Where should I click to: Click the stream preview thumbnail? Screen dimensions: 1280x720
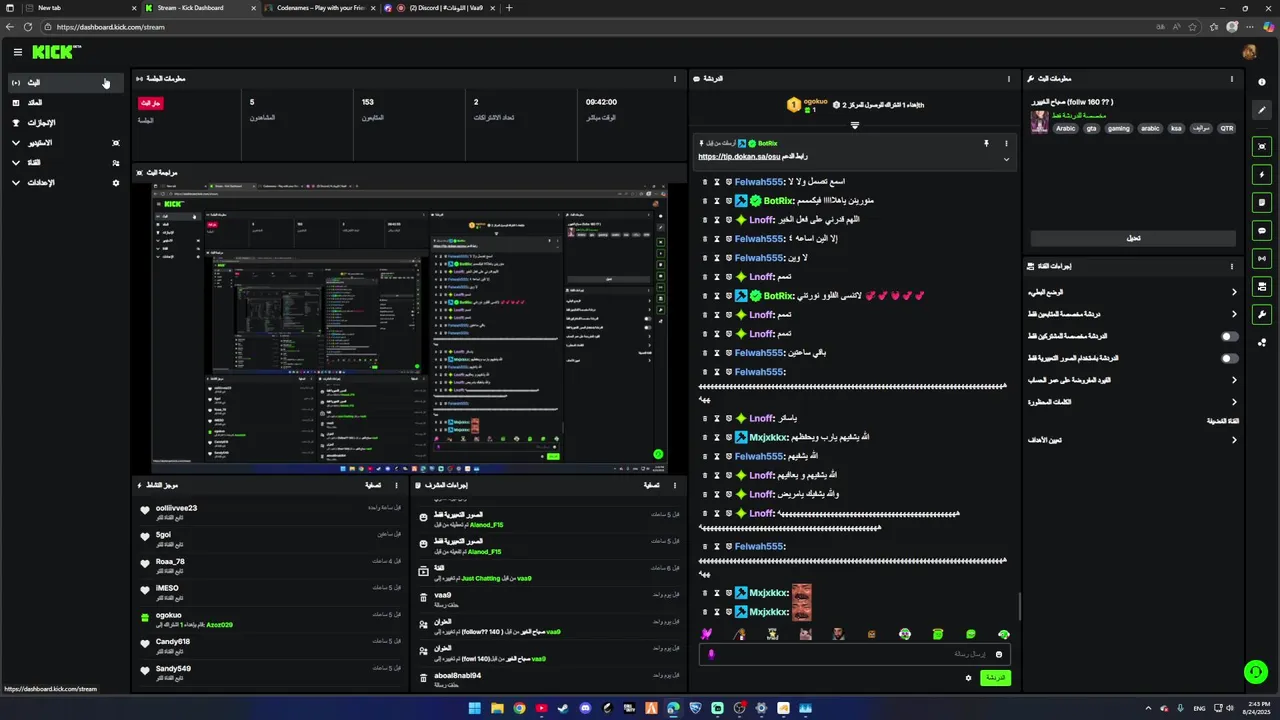[409, 328]
